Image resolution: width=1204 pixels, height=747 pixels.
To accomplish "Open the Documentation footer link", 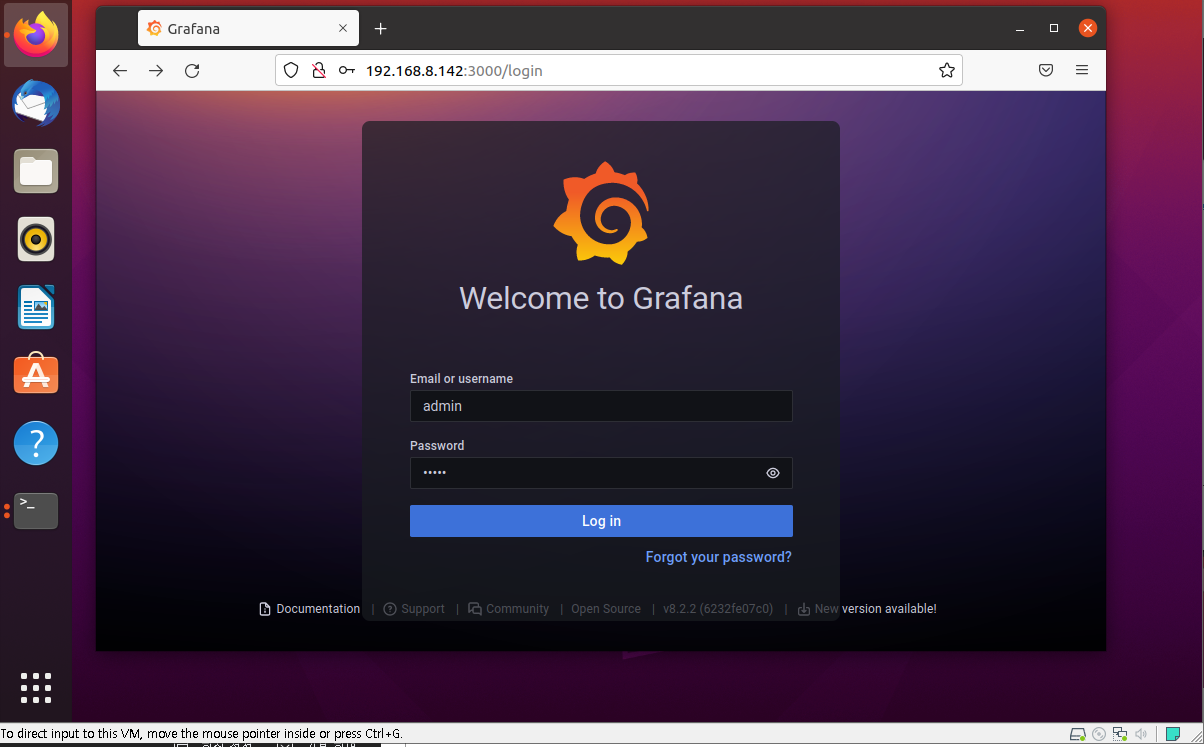I will coord(309,609).
